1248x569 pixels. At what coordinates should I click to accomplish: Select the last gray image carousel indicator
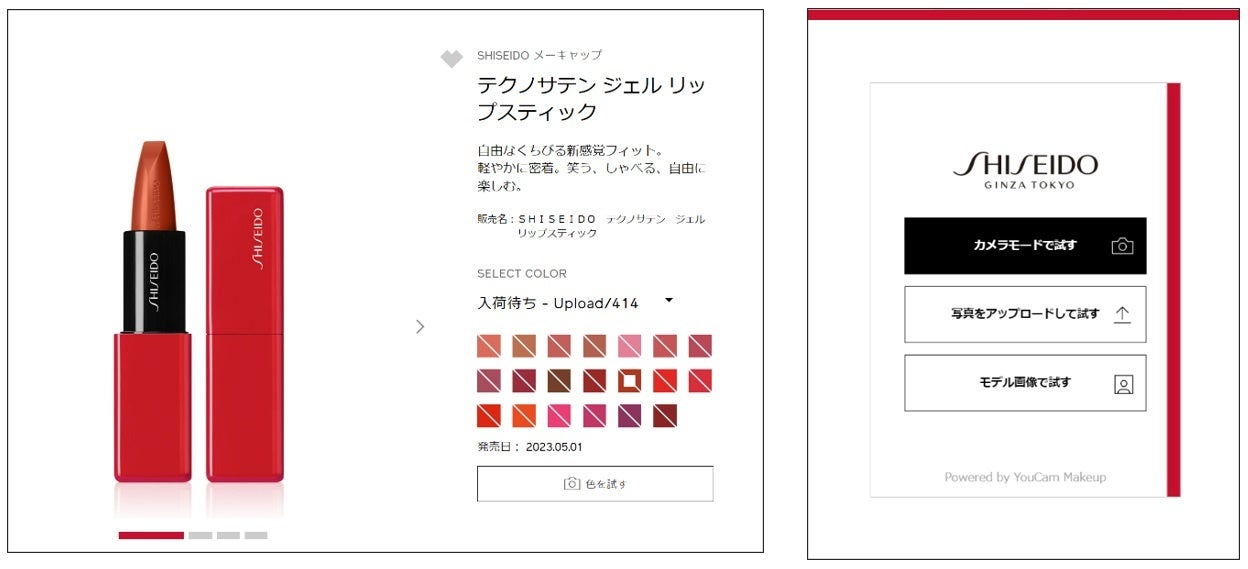[x=256, y=535]
